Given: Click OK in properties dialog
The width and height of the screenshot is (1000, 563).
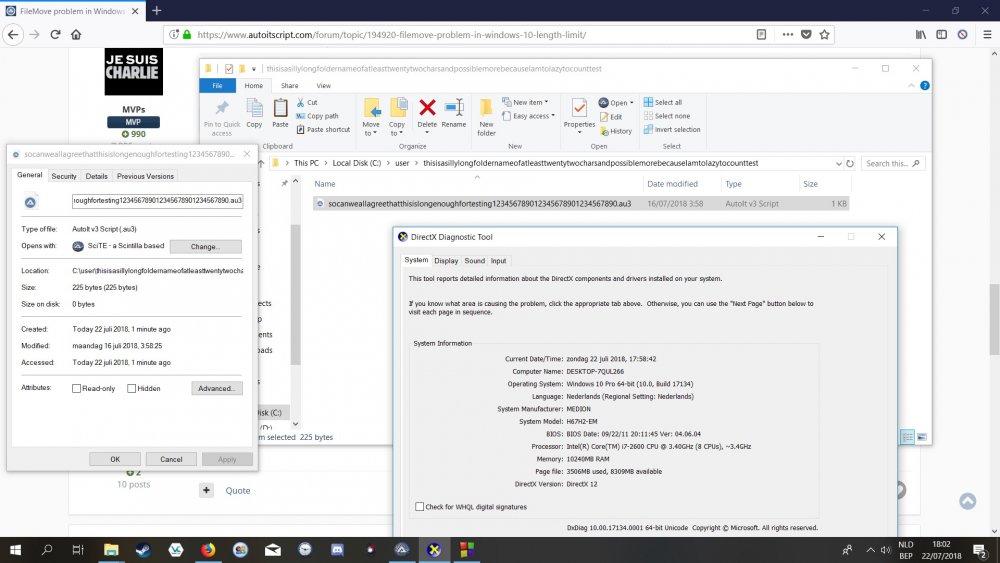Looking at the screenshot, I should (x=115, y=459).
